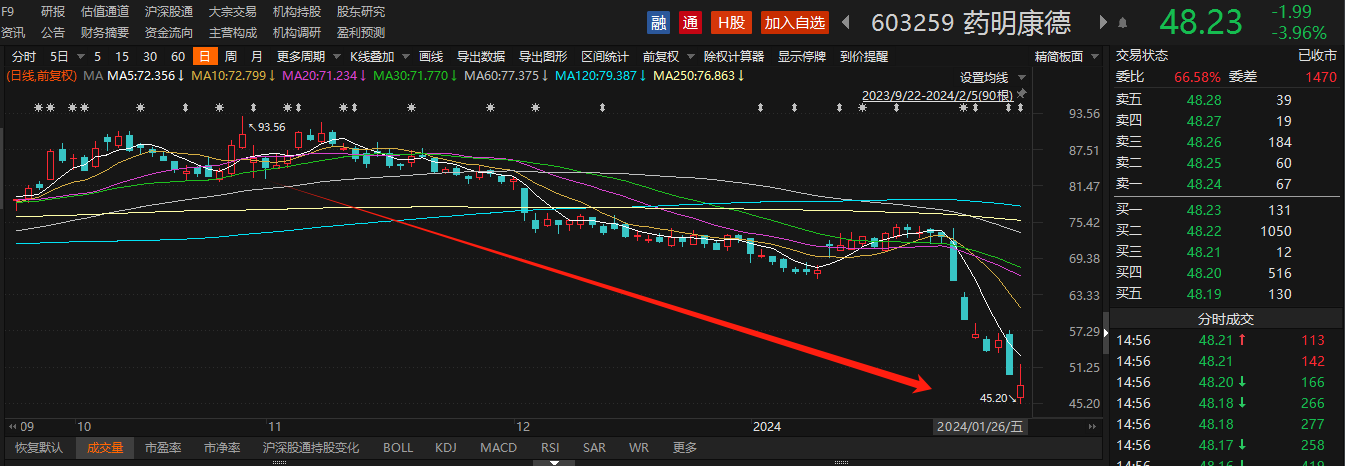Viewport: 1345px width, 466px height.
Task: Click the 2024/01/26 date marker on time axis
Action: pos(980,426)
